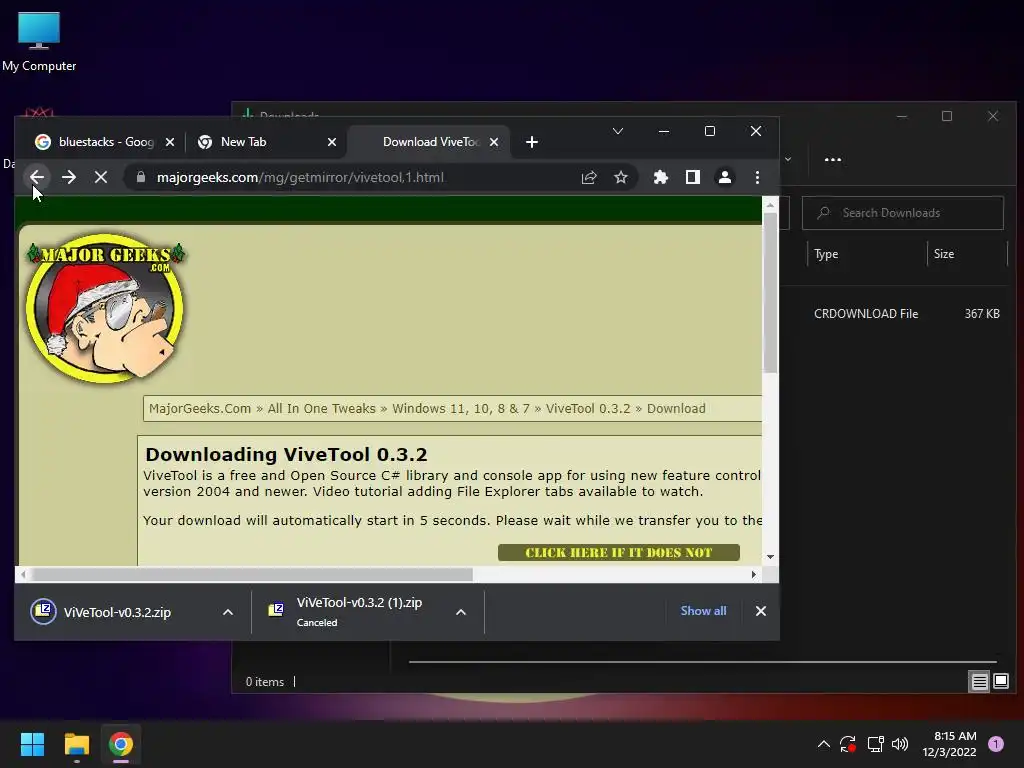Click the 367 KB size cell

(982, 314)
